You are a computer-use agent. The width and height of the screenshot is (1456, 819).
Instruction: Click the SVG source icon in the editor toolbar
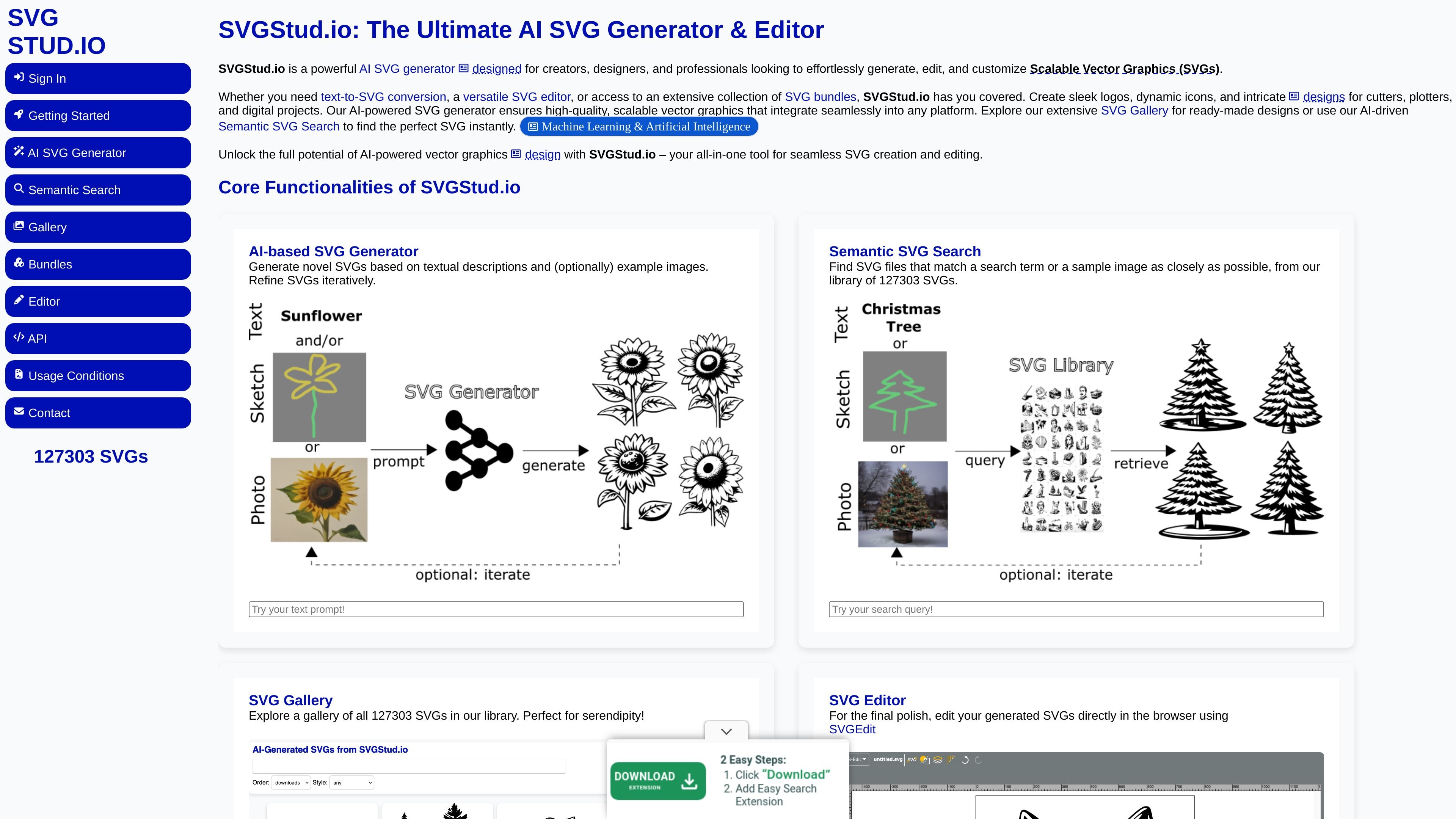click(912, 760)
